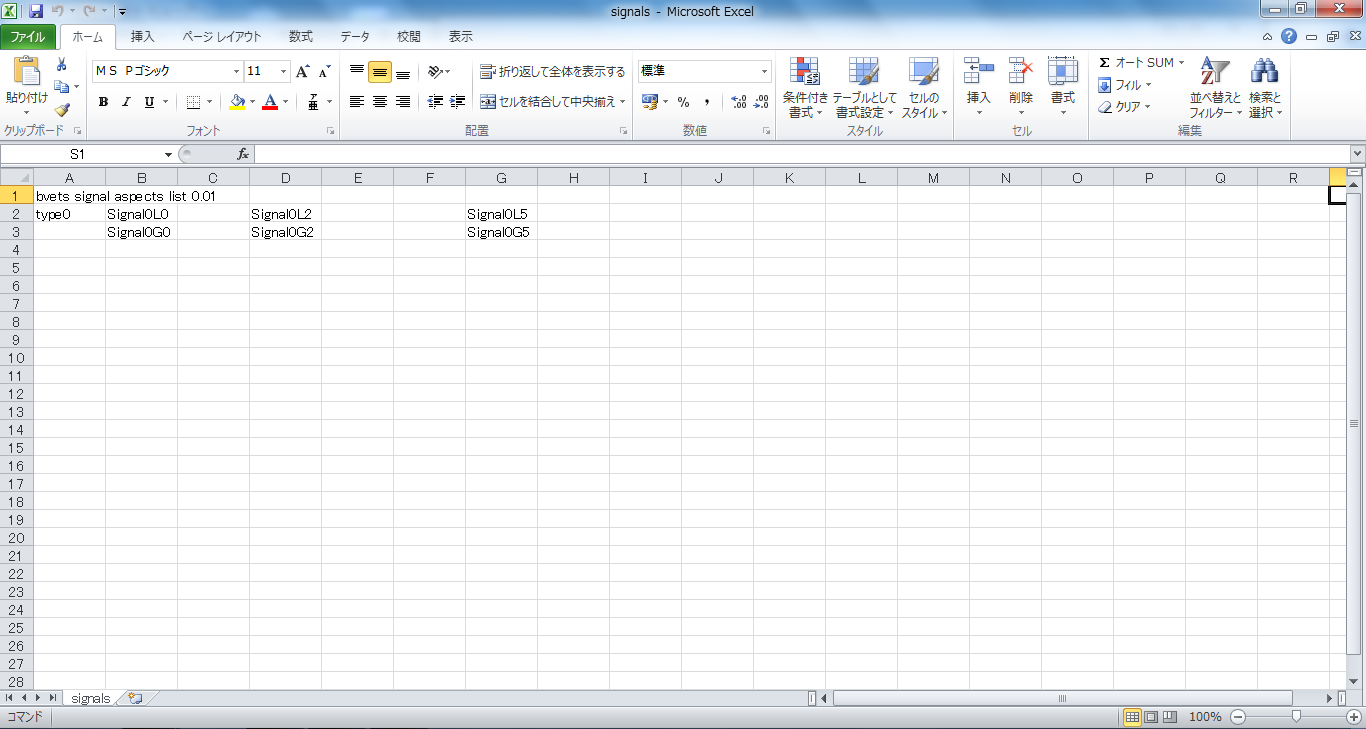Activate the Format Painter brush
This screenshot has height=729, width=1366.
pos(61,109)
